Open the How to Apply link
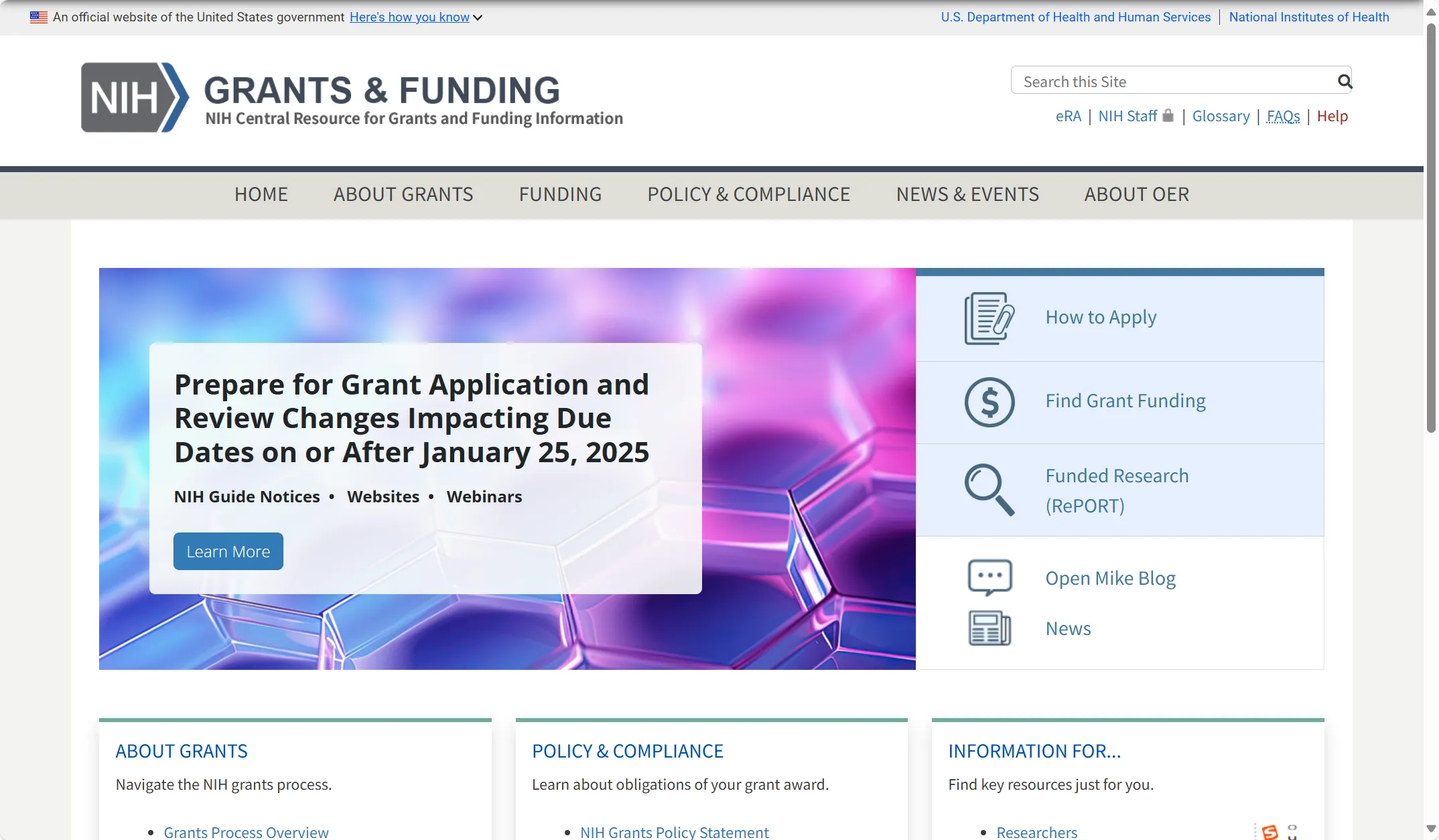The height and width of the screenshot is (840, 1439). tap(1101, 318)
